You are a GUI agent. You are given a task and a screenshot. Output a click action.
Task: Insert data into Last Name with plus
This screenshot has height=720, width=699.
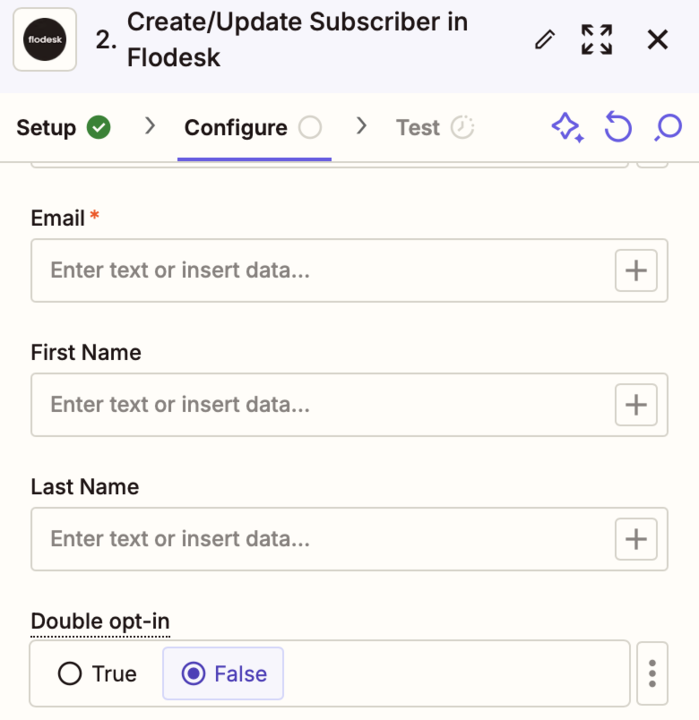coord(636,539)
